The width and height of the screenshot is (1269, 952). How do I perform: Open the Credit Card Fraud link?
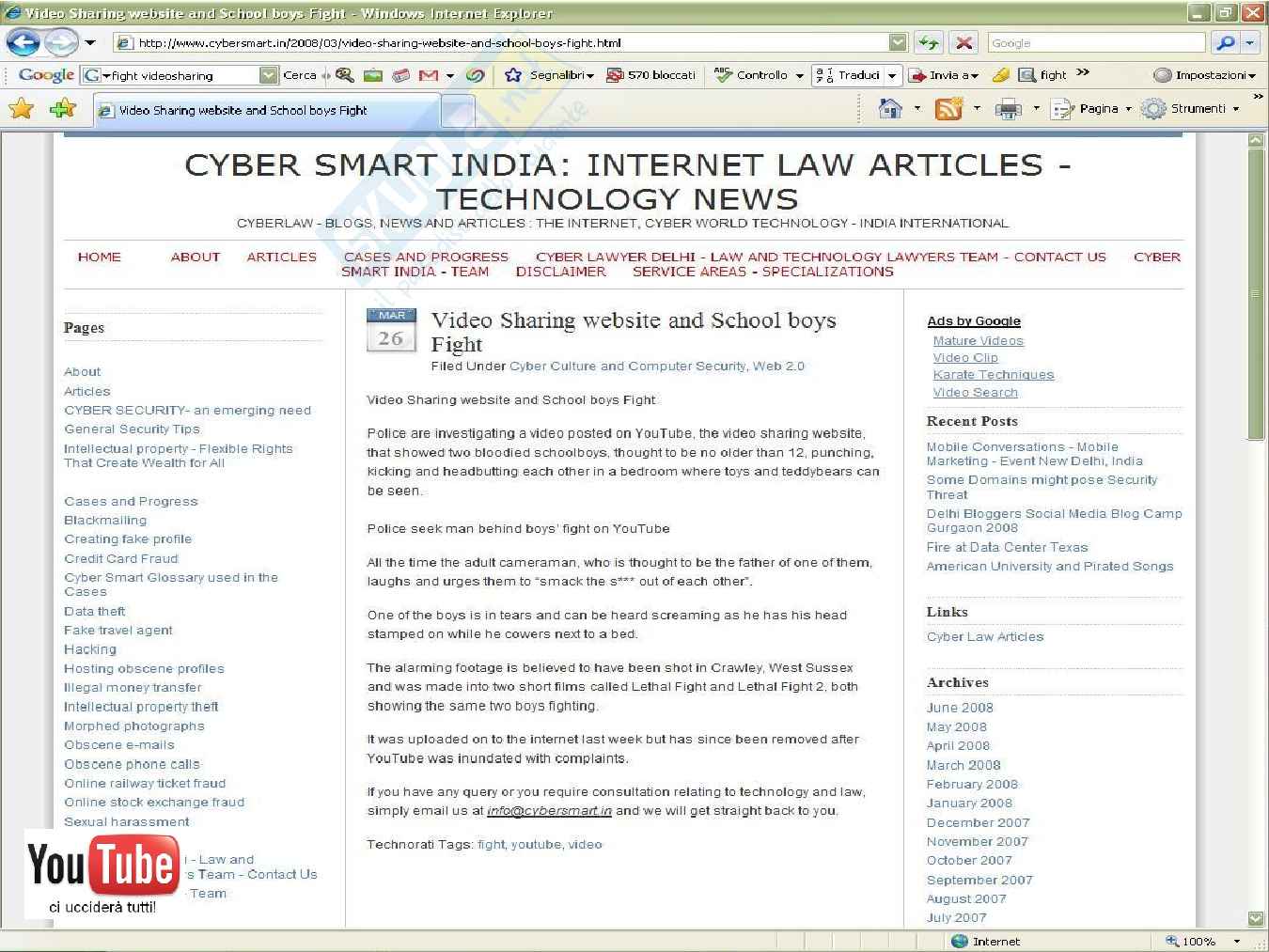point(120,558)
